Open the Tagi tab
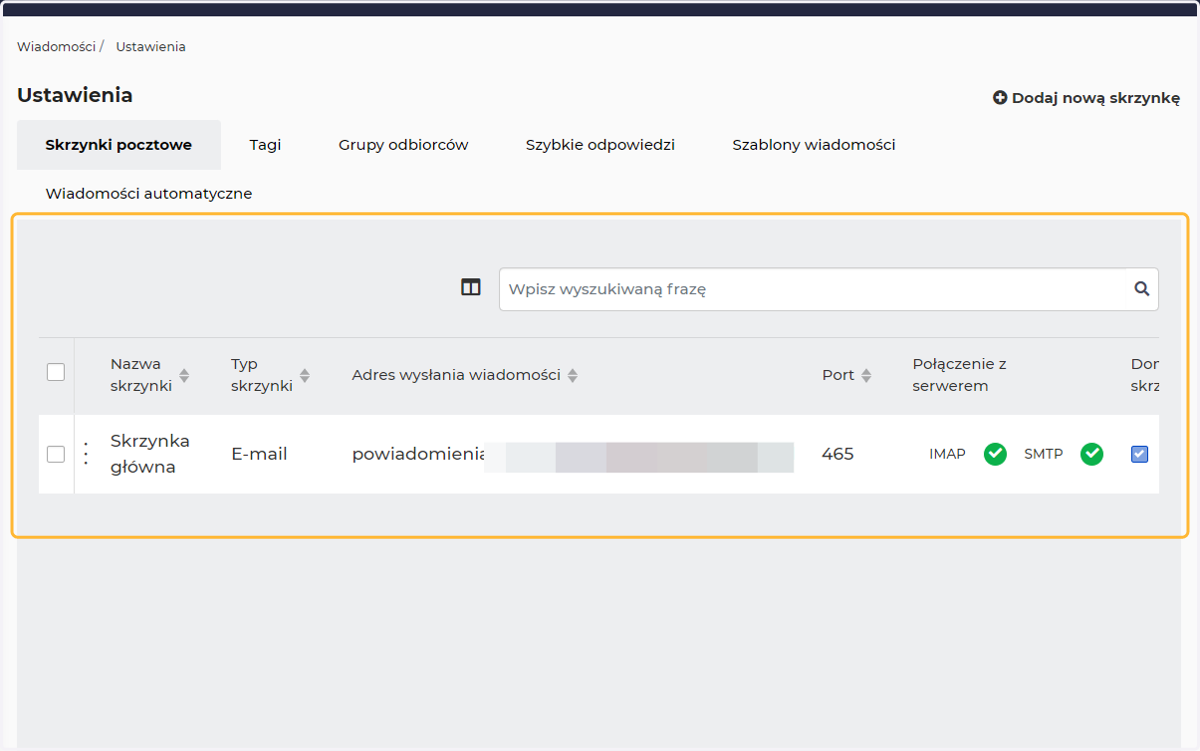 [x=265, y=145]
